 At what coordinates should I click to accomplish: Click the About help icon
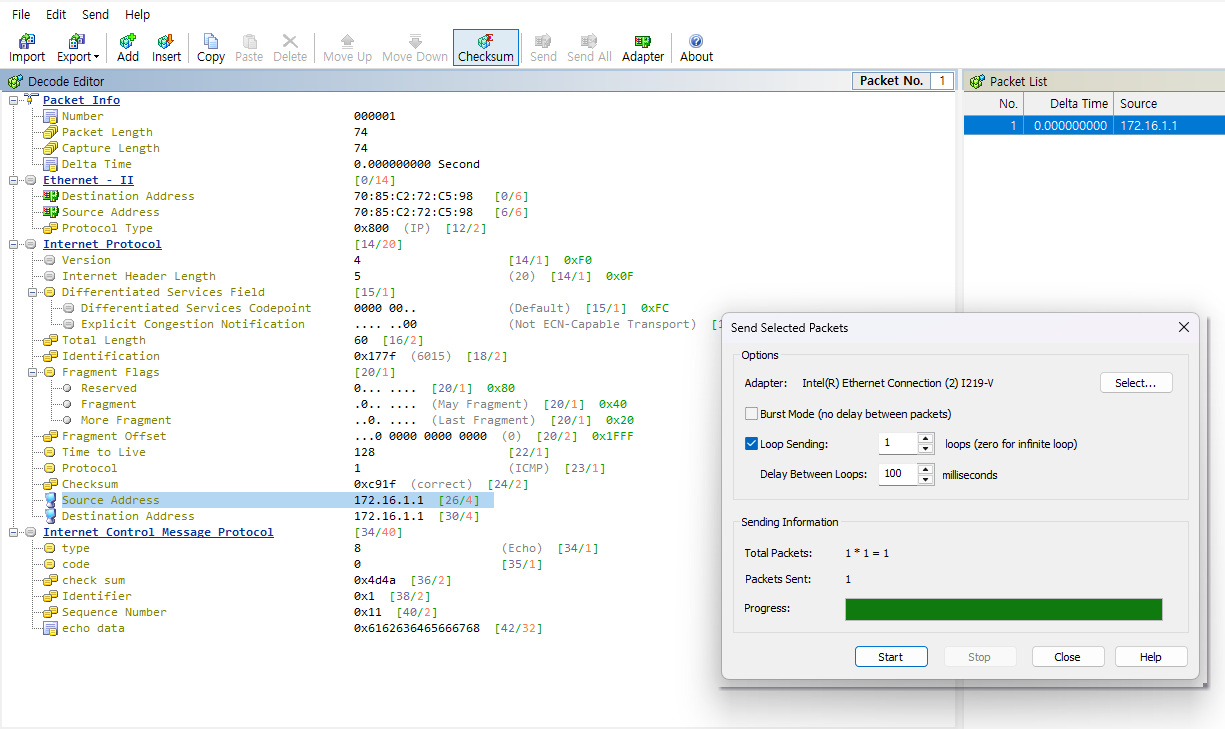point(696,47)
